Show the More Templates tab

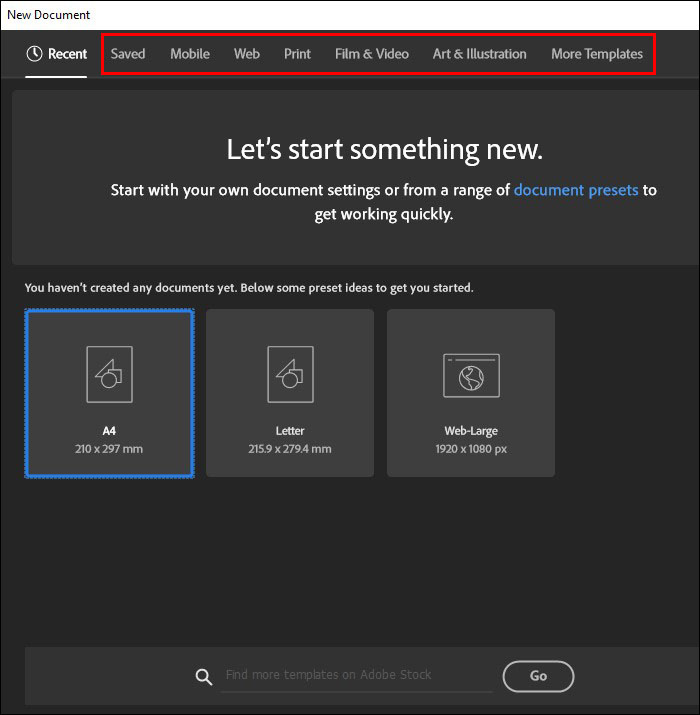click(x=597, y=54)
